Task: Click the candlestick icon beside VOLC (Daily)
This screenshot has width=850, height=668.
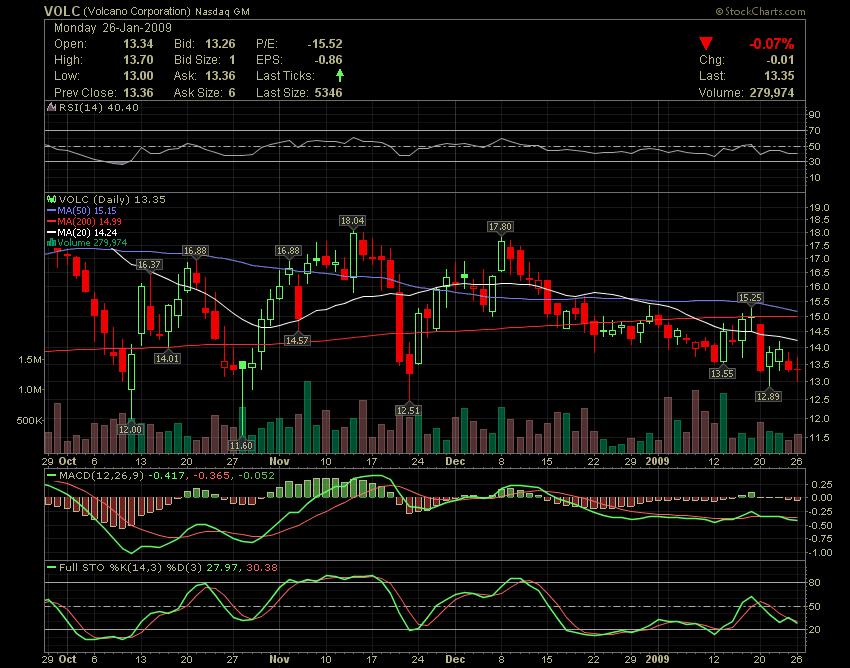Action: (51, 200)
